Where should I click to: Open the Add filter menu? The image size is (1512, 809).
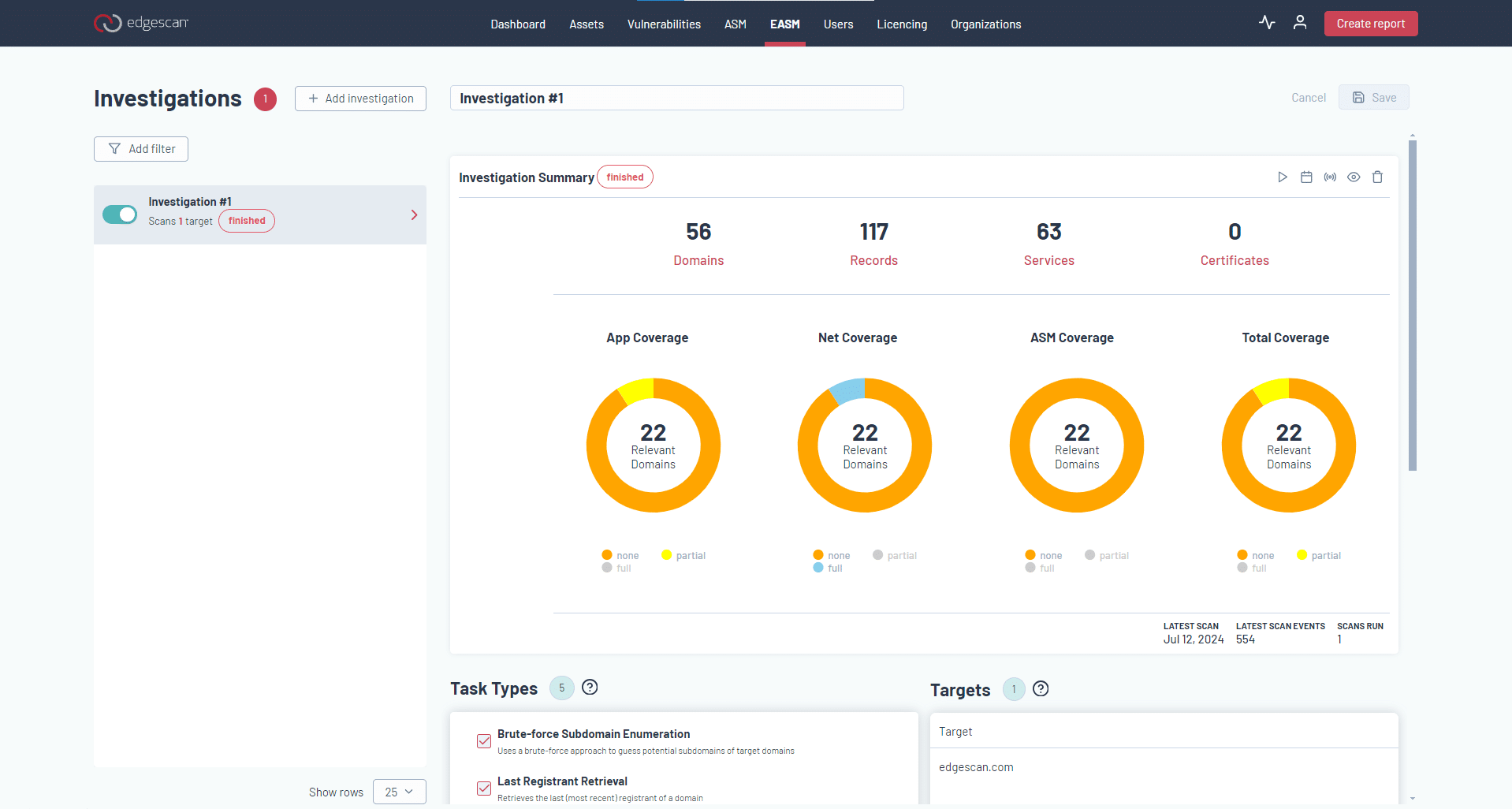pyautogui.click(x=140, y=148)
